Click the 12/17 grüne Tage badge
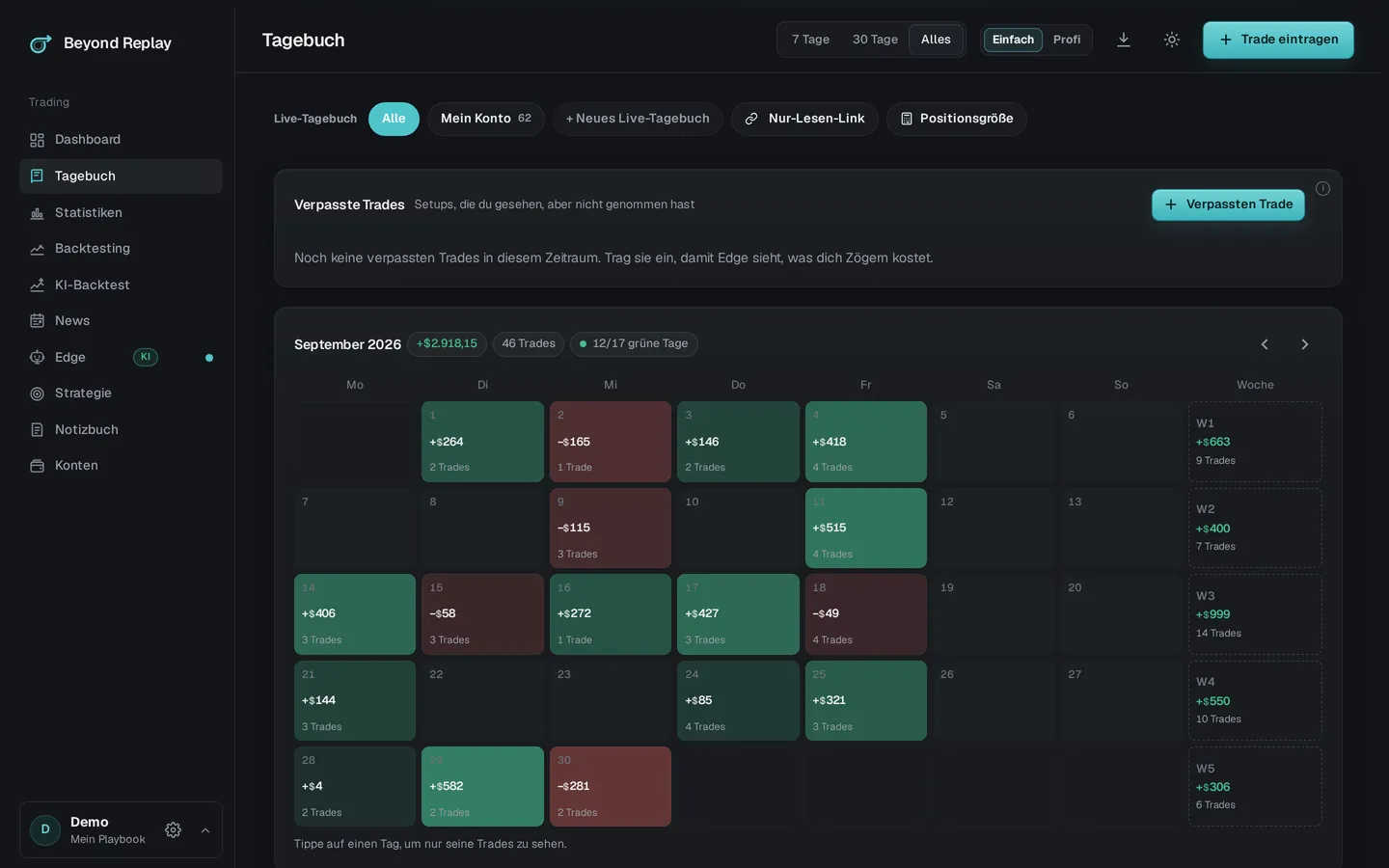Image resolution: width=1389 pixels, height=868 pixels. (634, 344)
